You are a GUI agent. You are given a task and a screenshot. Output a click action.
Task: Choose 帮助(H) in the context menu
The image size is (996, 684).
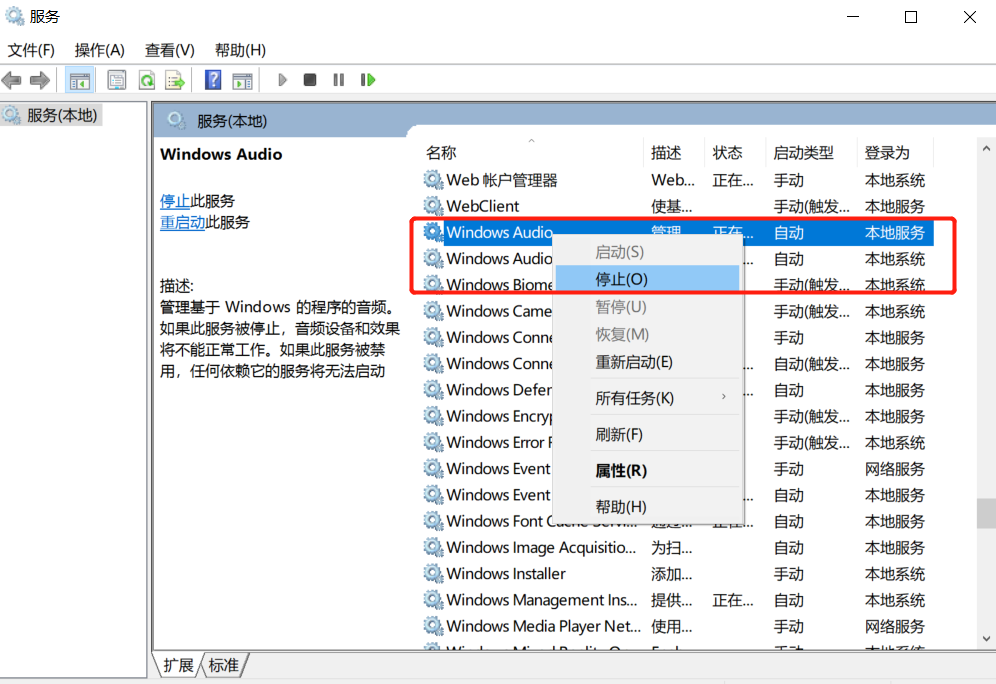point(647,507)
